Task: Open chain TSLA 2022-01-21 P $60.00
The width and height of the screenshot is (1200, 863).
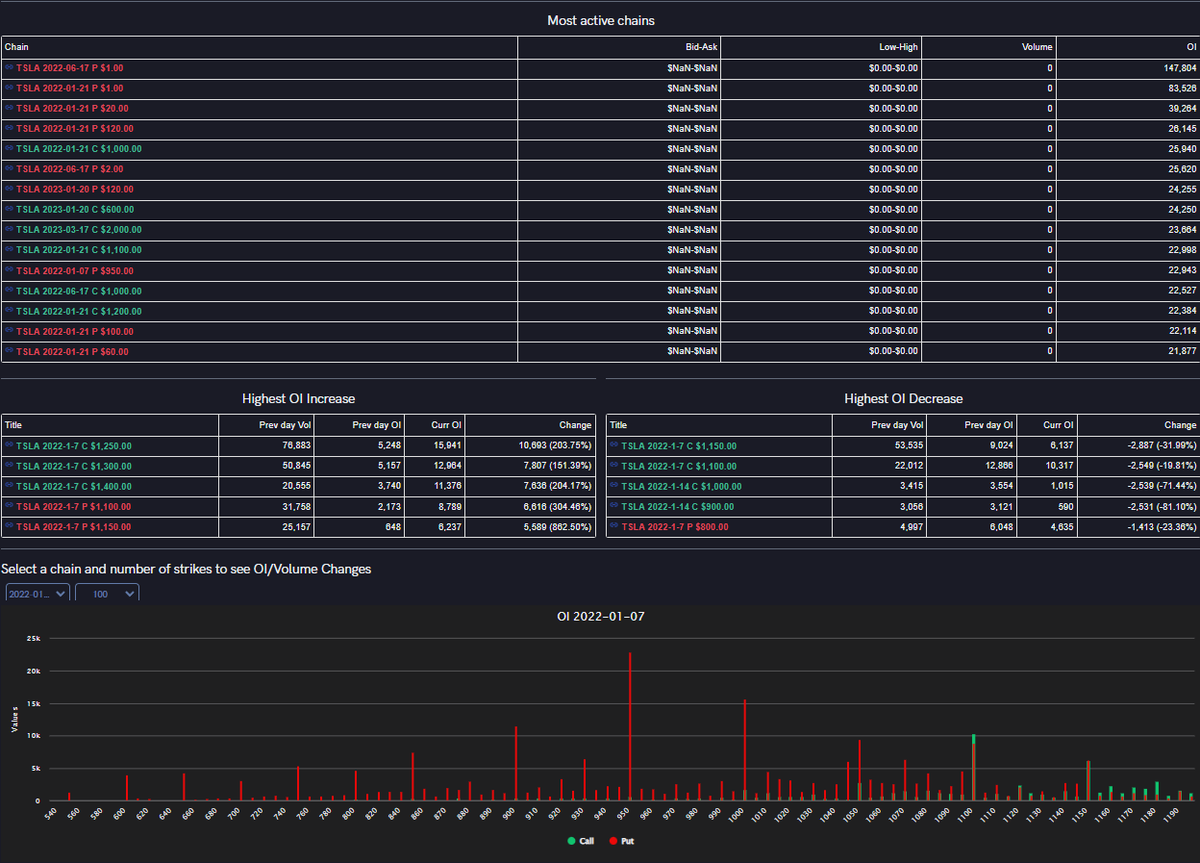Action: [x=72, y=352]
